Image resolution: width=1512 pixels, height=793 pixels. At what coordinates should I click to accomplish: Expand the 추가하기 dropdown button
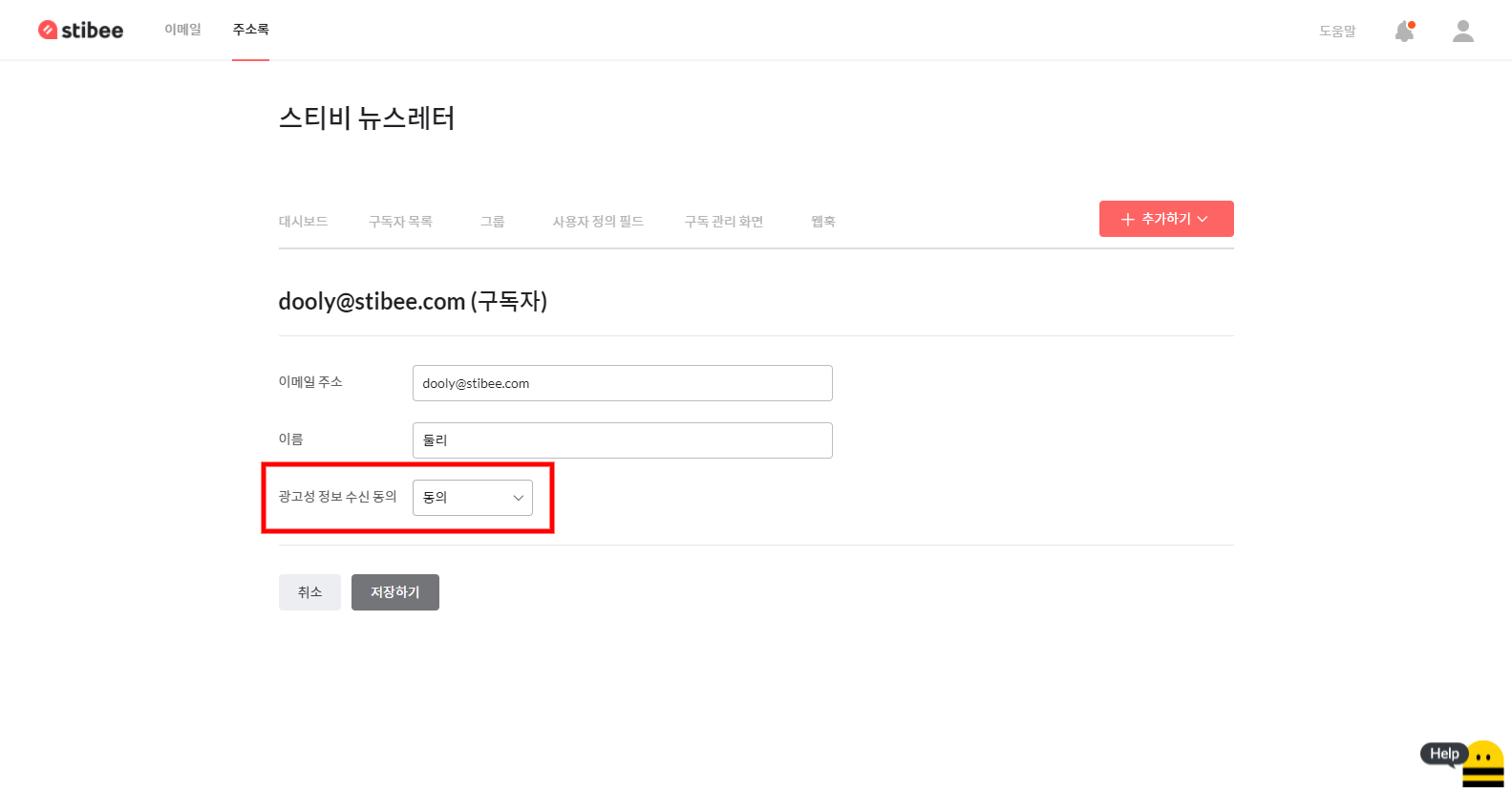click(1165, 219)
